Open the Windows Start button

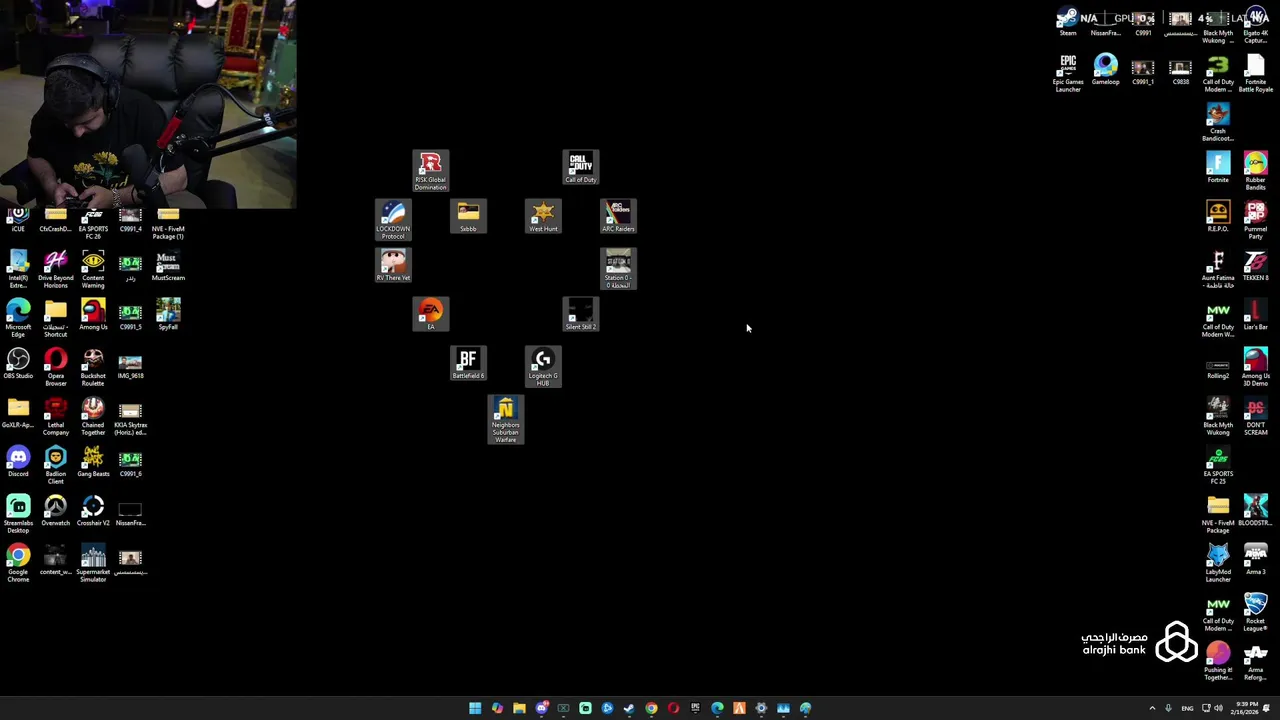click(475, 708)
